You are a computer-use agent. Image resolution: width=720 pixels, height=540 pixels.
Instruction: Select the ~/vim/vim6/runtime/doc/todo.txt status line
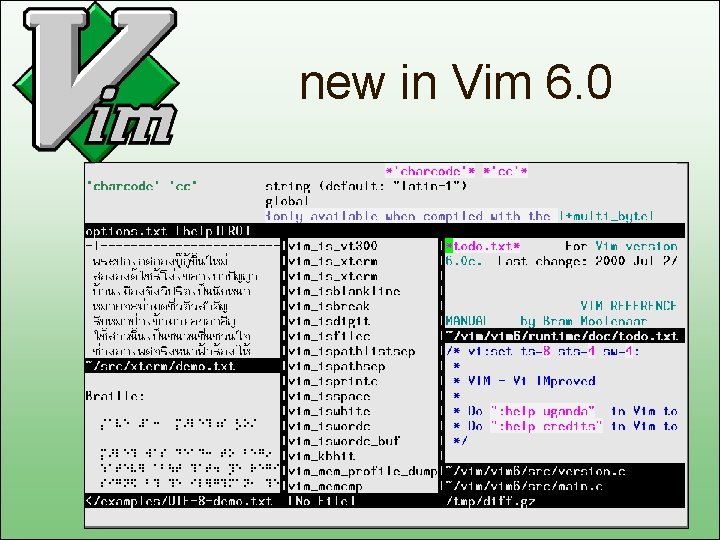[564, 336]
